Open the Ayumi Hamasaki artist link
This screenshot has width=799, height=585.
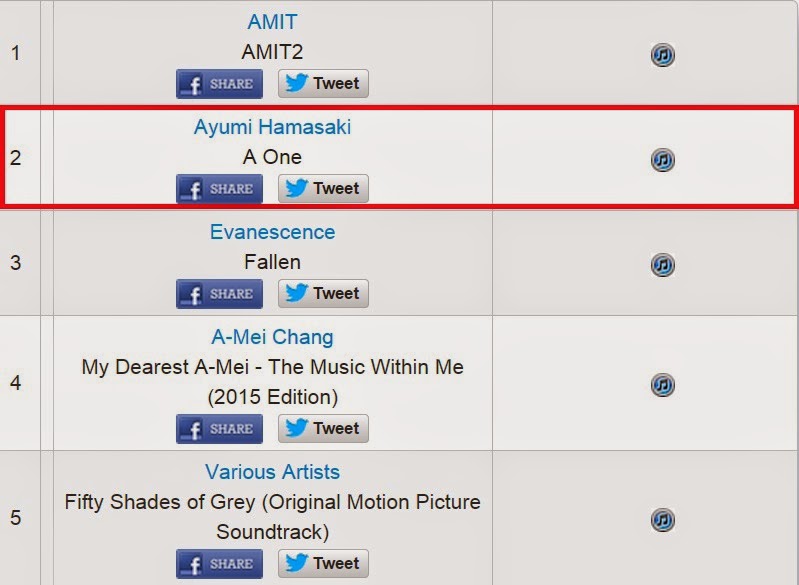click(x=272, y=127)
